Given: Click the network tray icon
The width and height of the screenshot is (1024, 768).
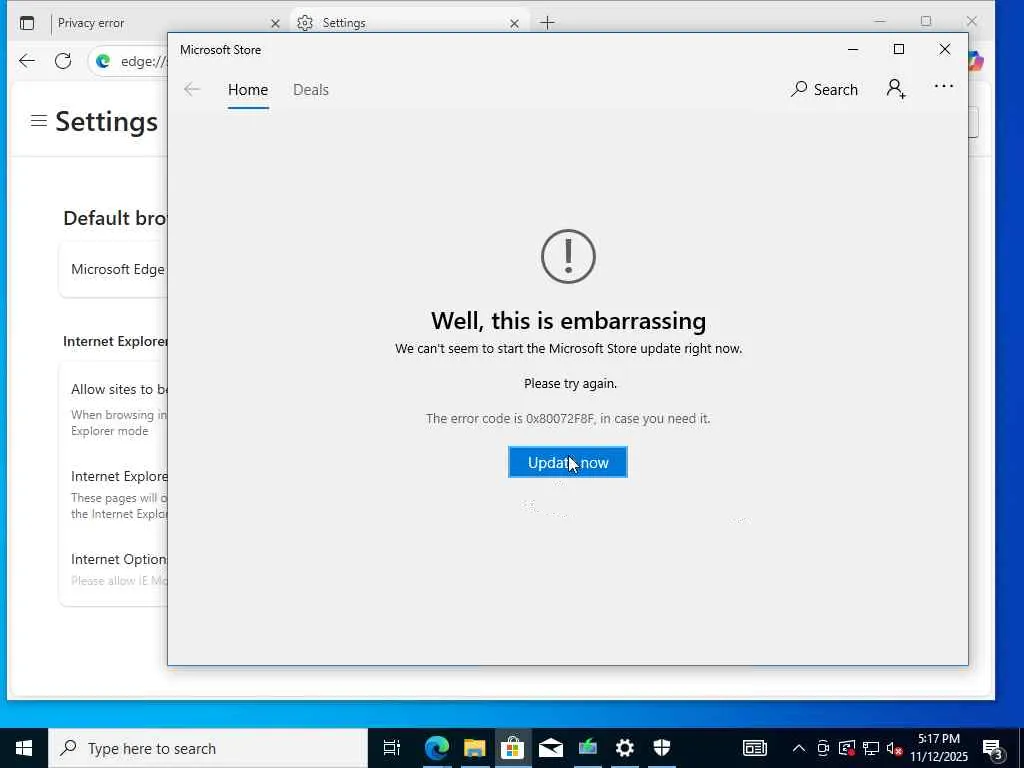Looking at the screenshot, I should [871, 748].
